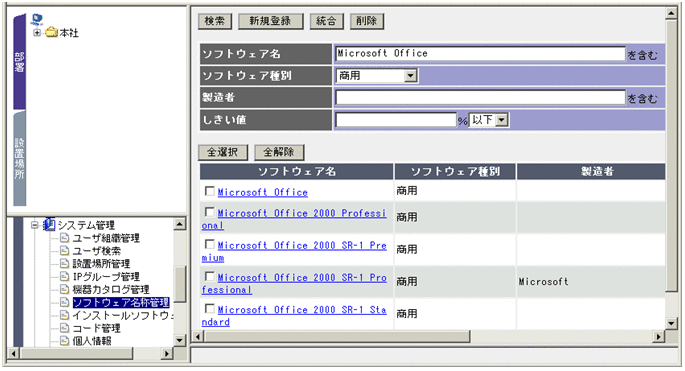685x371 pixels.
Task: Click the main panel vertical scrollbar thumb
Action: [671, 155]
